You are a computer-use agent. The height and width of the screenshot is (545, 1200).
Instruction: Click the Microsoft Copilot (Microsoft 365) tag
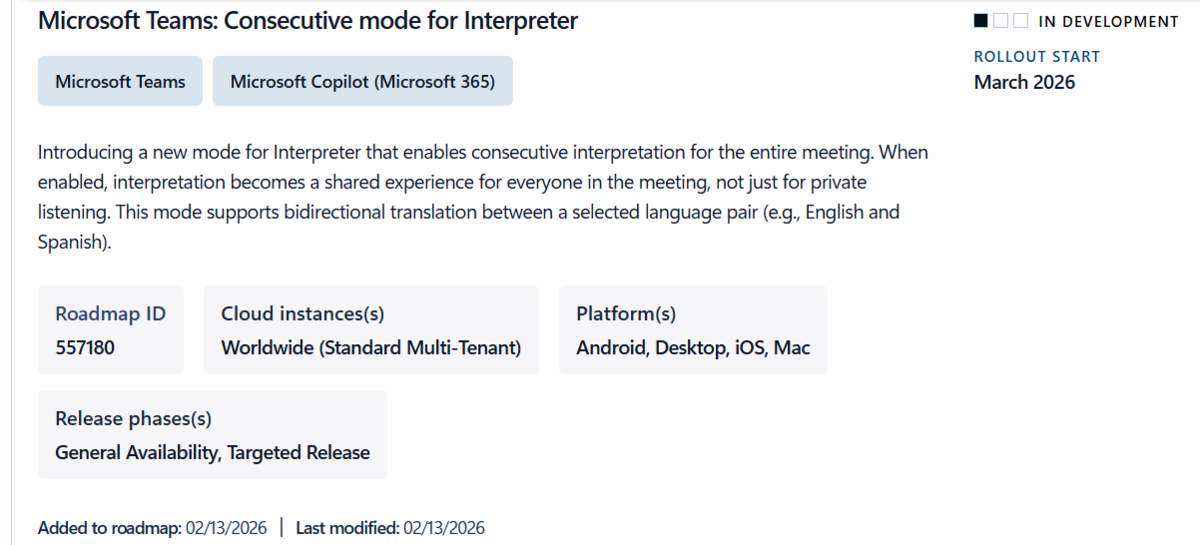(362, 81)
